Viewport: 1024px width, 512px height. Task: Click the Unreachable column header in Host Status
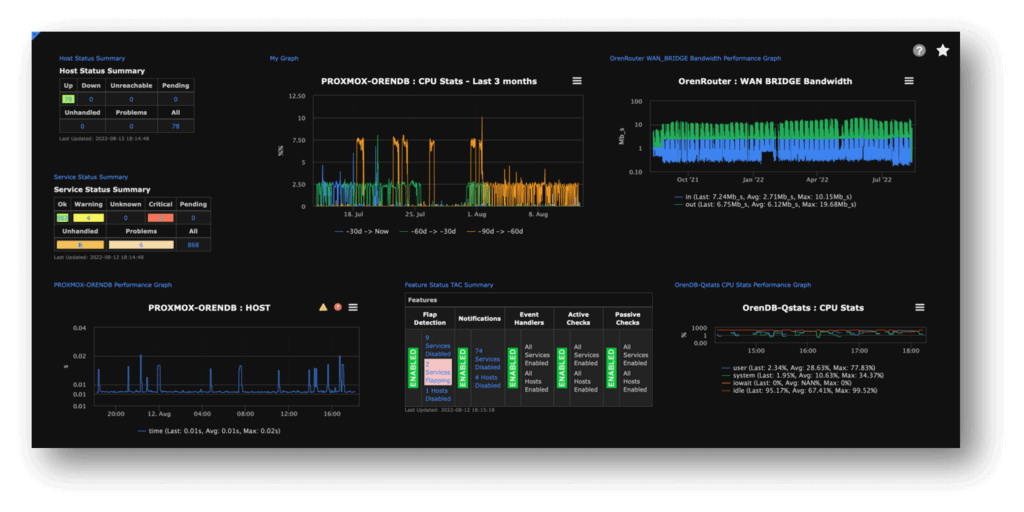pyautogui.click(x=131, y=86)
